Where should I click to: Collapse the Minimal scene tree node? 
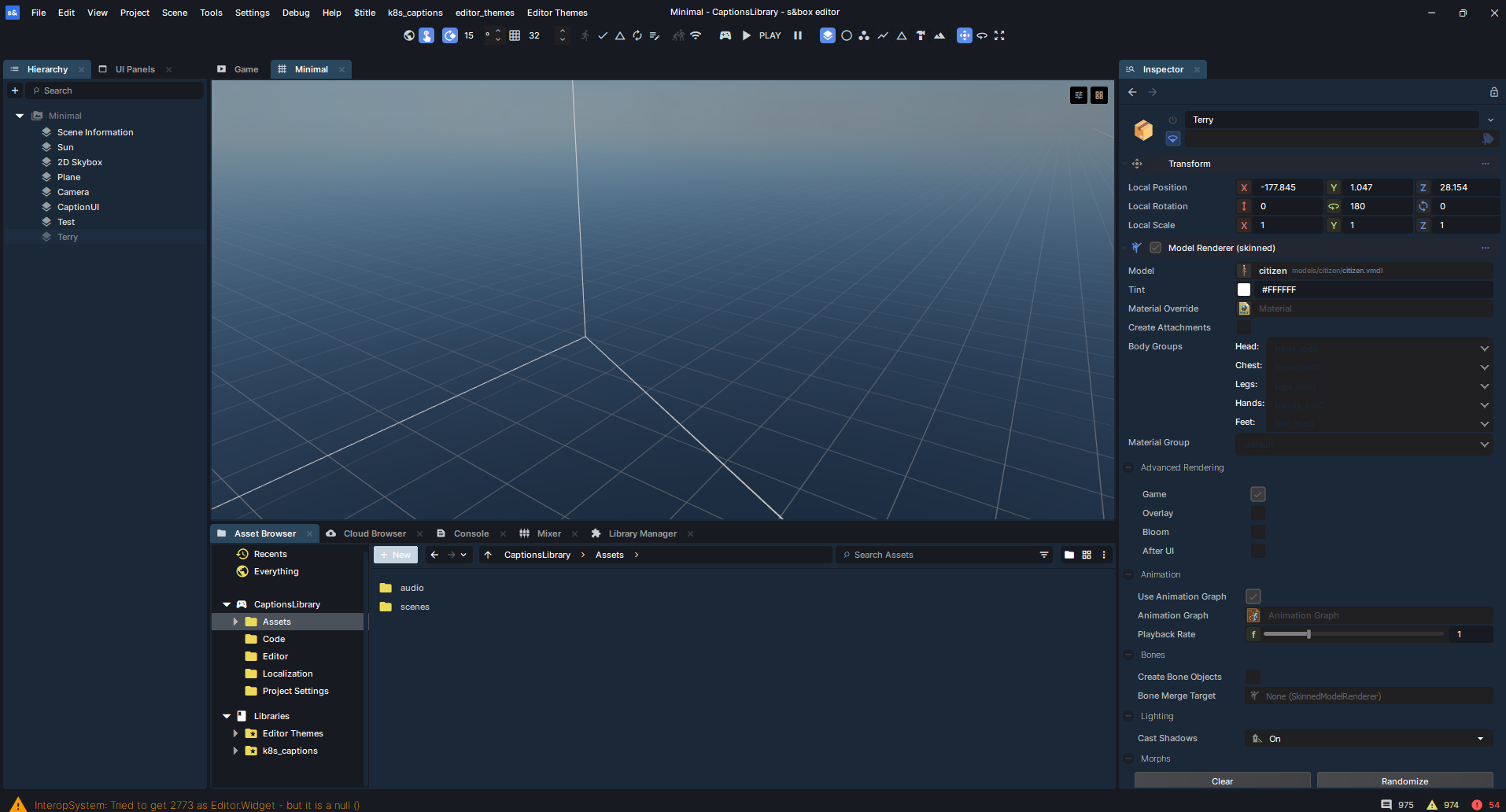20,116
